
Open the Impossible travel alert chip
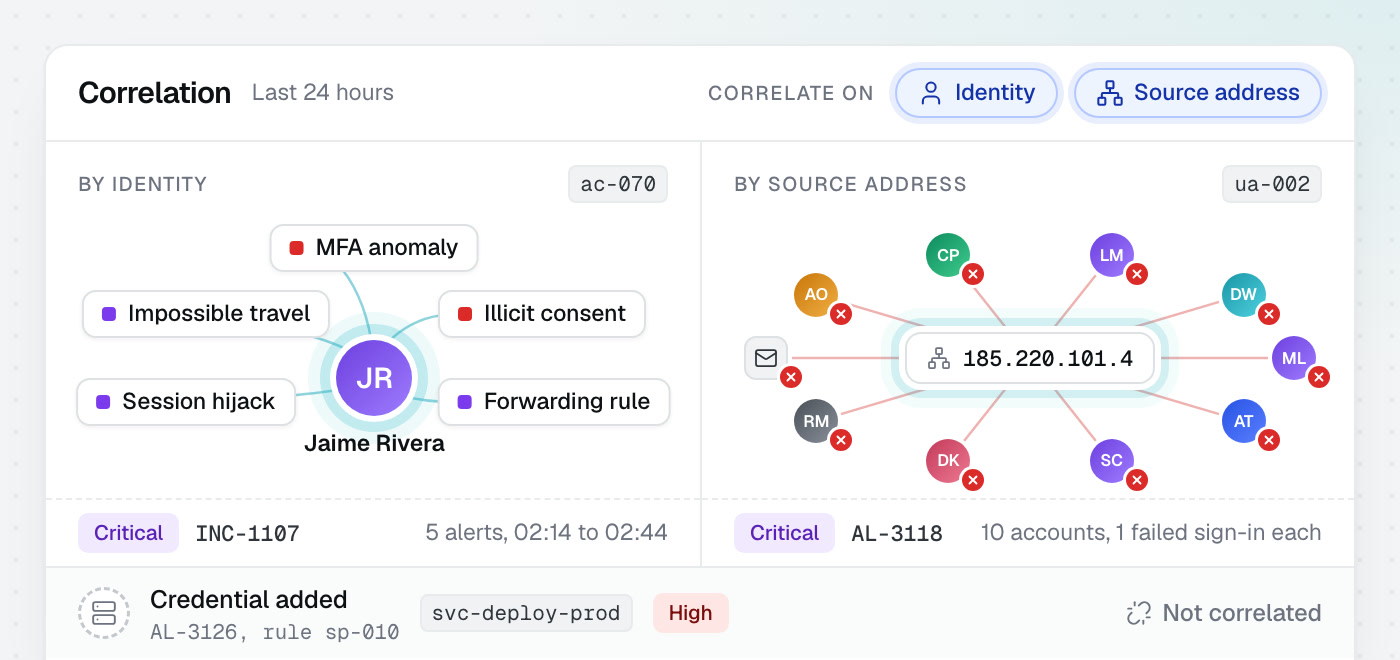click(206, 314)
